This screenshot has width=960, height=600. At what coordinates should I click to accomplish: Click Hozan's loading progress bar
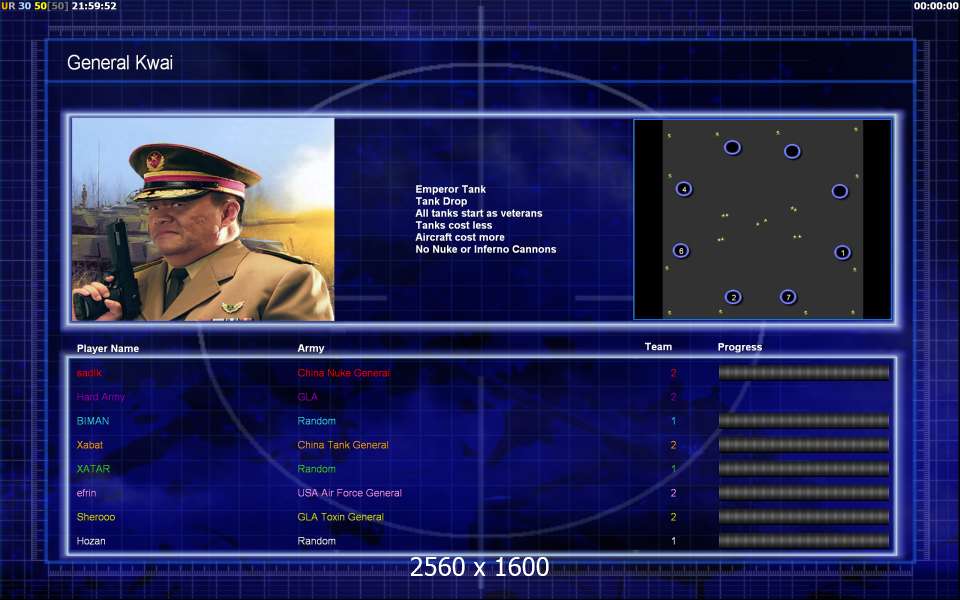click(x=803, y=541)
